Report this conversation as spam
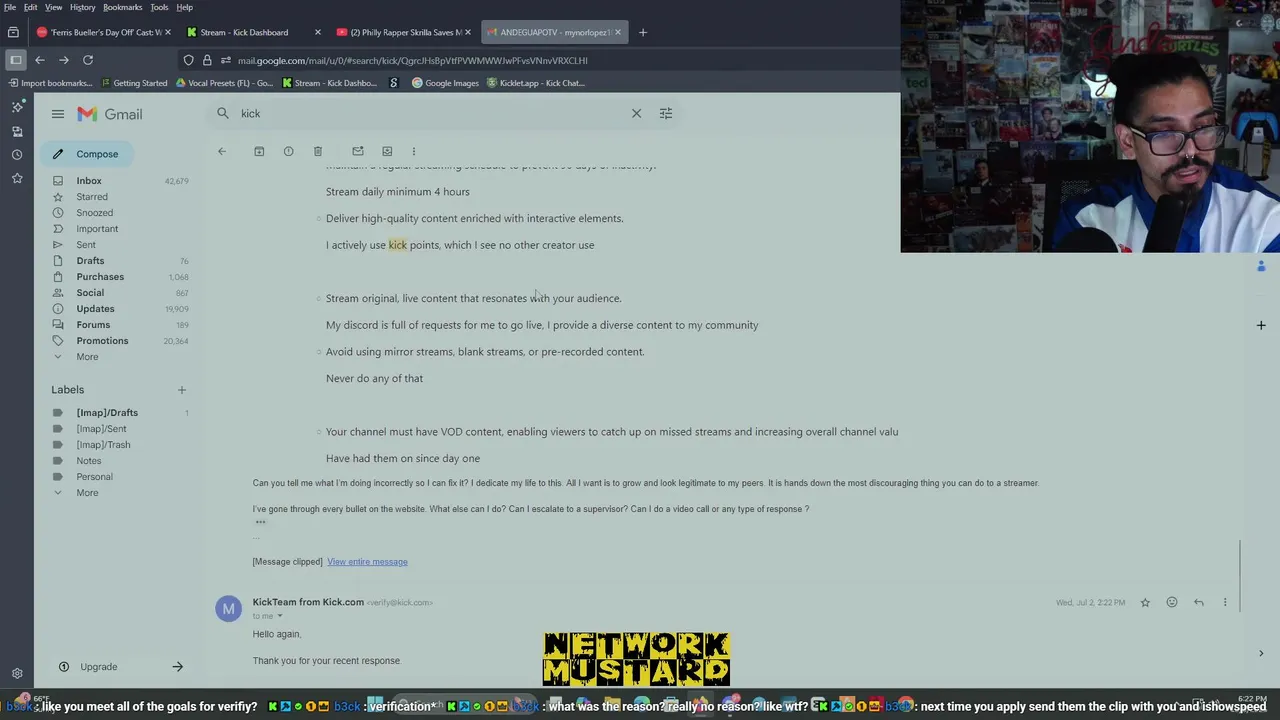This screenshot has width=1280, height=720. click(288, 151)
